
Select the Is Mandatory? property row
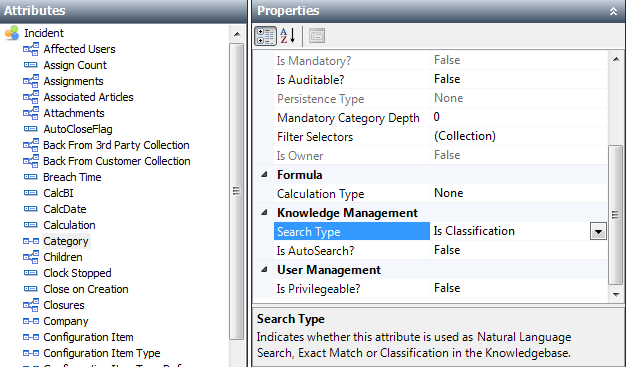[x=440, y=60]
